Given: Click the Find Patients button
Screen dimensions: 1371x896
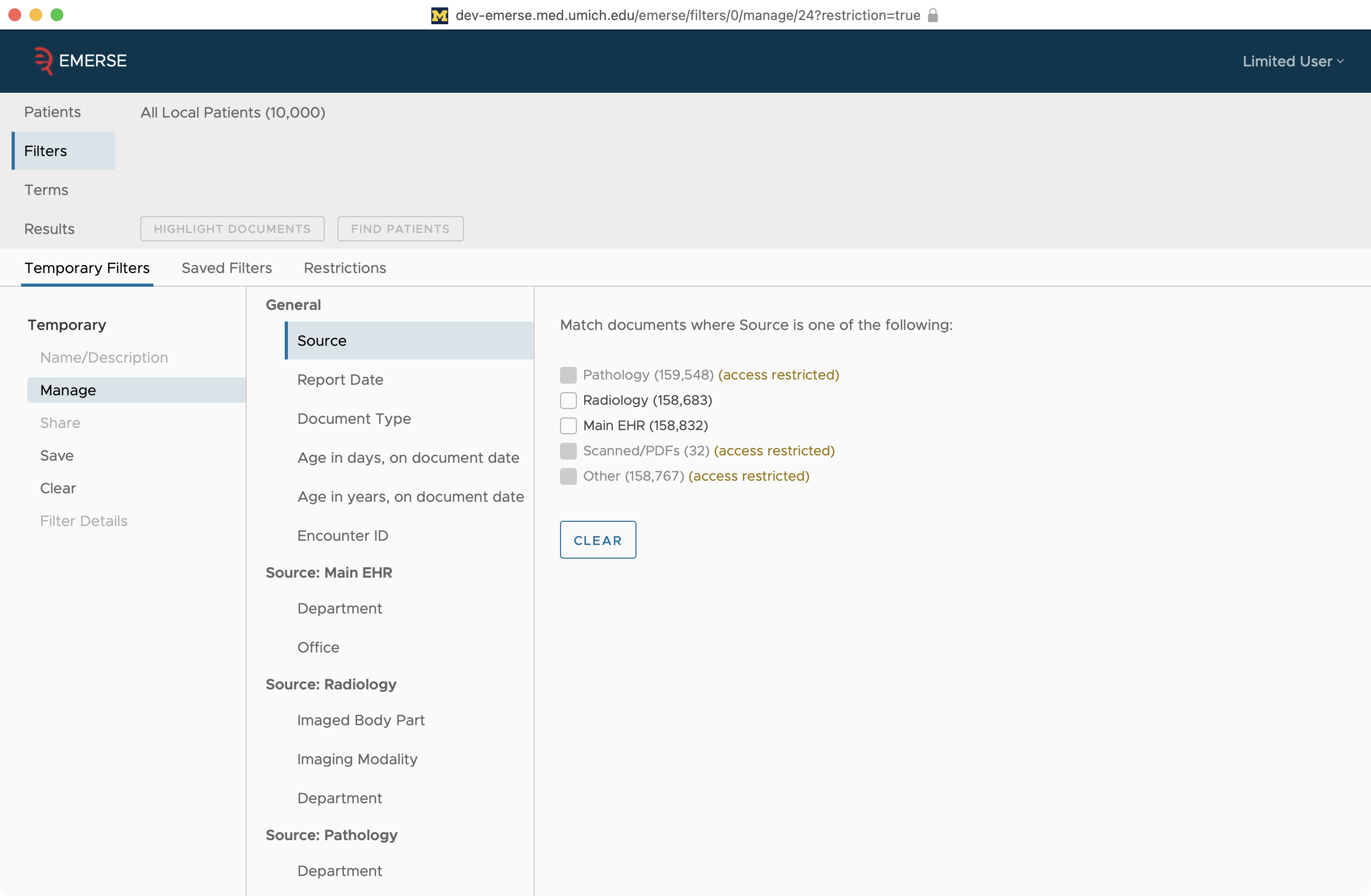Looking at the screenshot, I should [400, 229].
